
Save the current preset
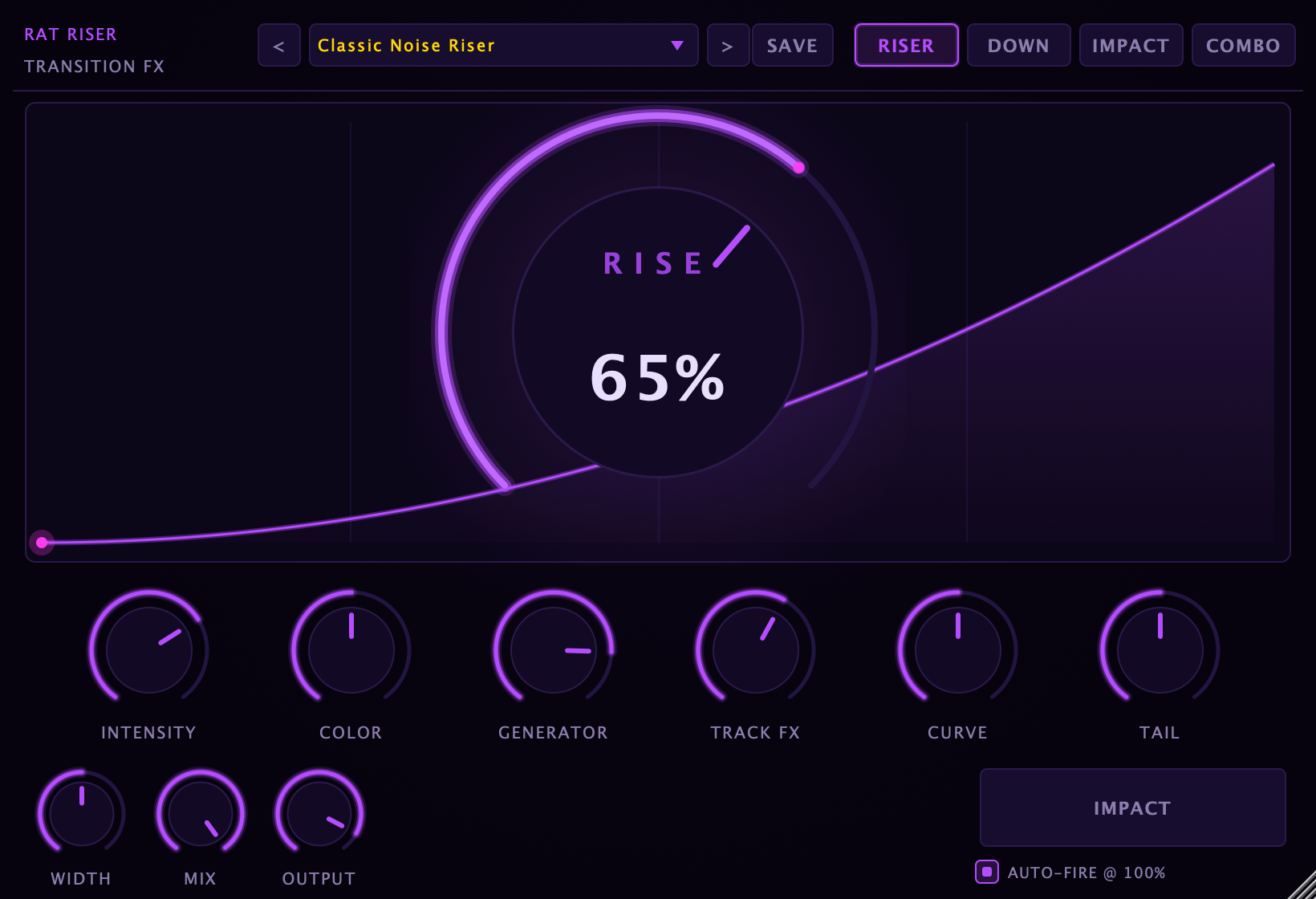tap(792, 46)
